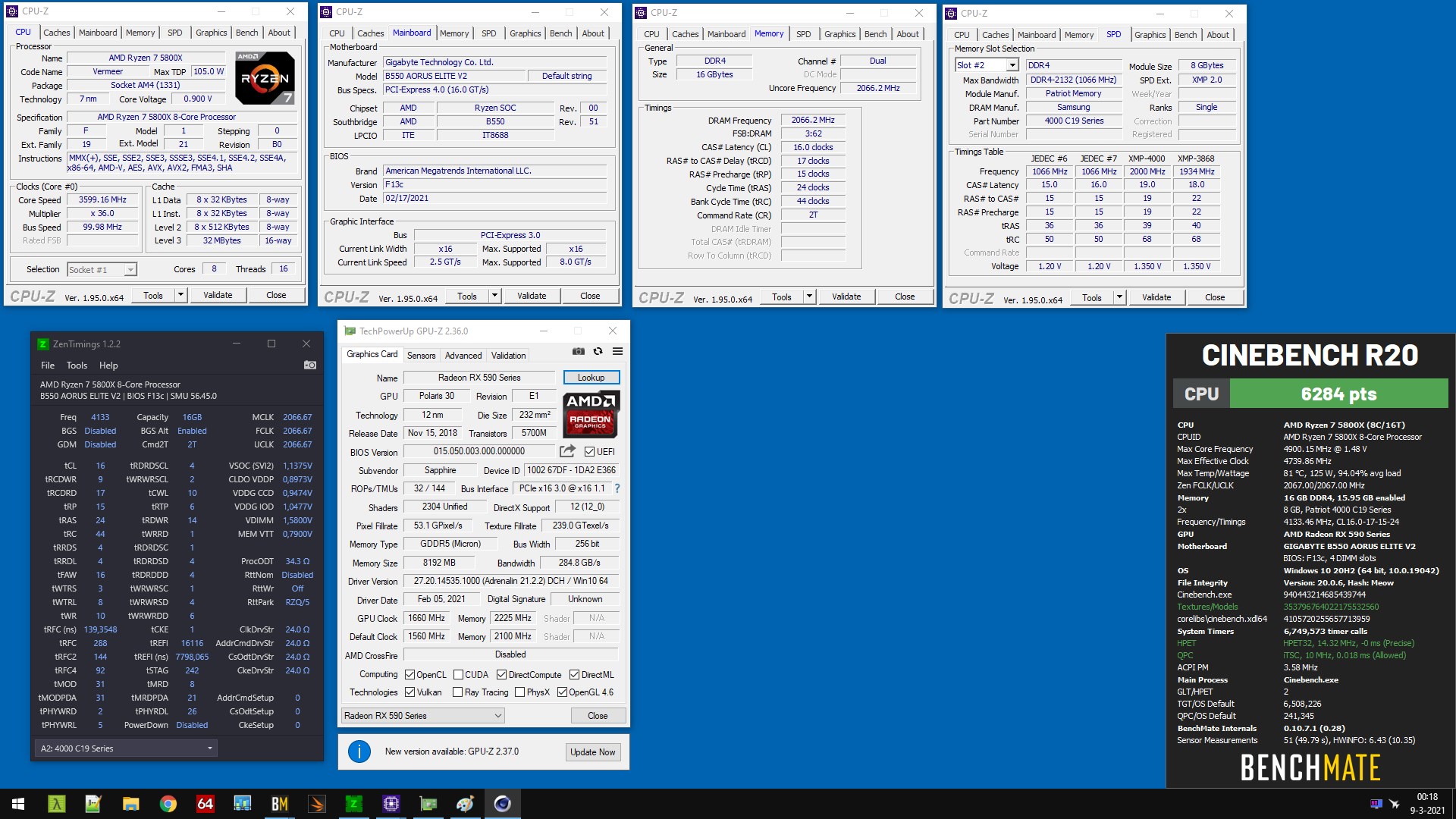Expand Tools arrow in CPU-Z SPD-tab window
Viewport: 1456px width, 819px height.
(1119, 297)
